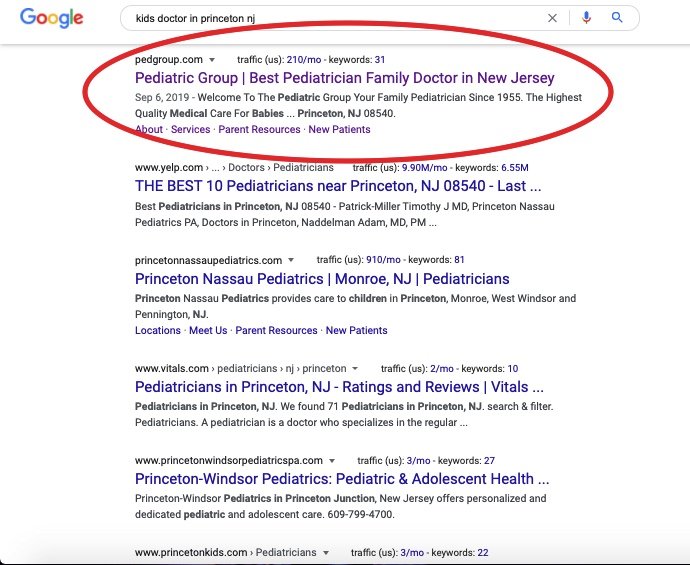Click phone number 609-799-4700 in snippet
Screen dimensions: 690x565
point(360,514)
